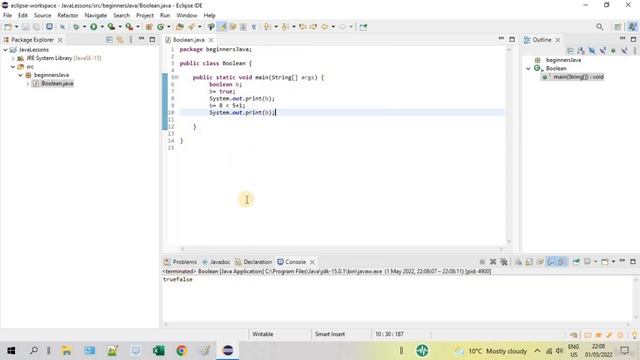Toggle Show Console on Standard Error

pyautogui.click(x=562, y=262)
